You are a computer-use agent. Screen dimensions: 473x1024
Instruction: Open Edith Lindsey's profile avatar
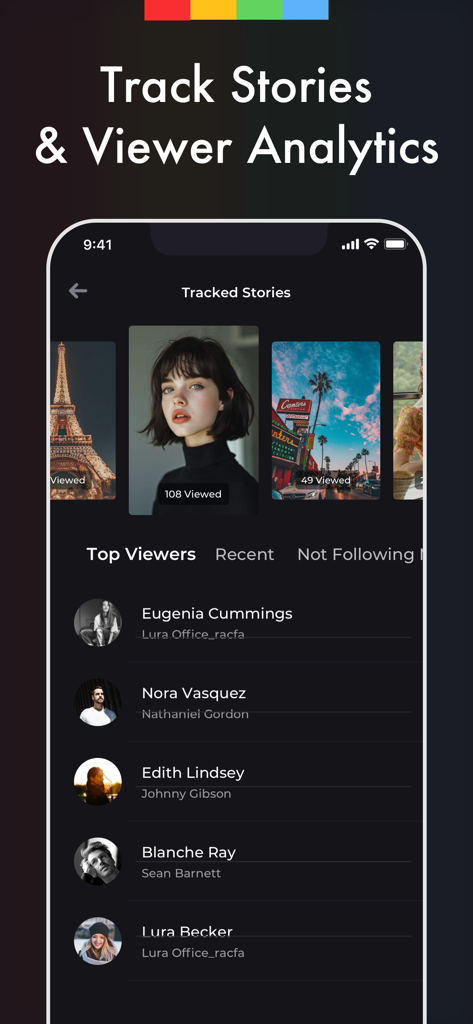click(x=98, y=782)
